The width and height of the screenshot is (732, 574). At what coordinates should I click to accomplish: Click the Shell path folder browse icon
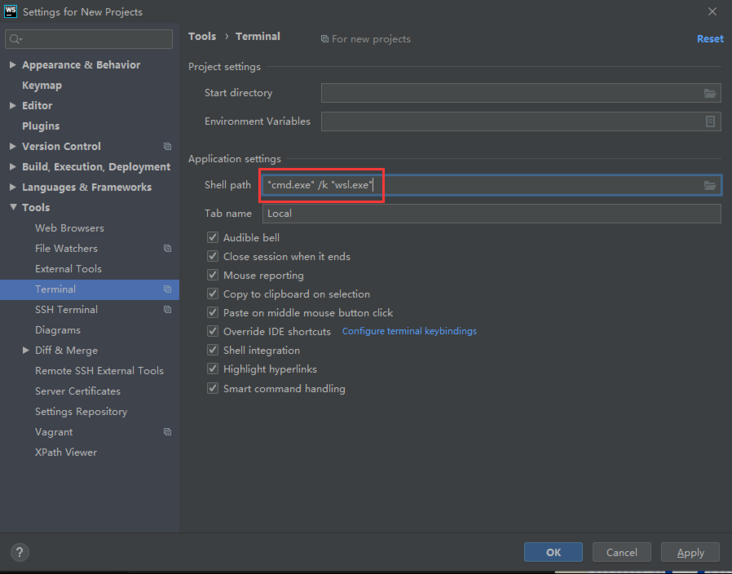(709, 185)
